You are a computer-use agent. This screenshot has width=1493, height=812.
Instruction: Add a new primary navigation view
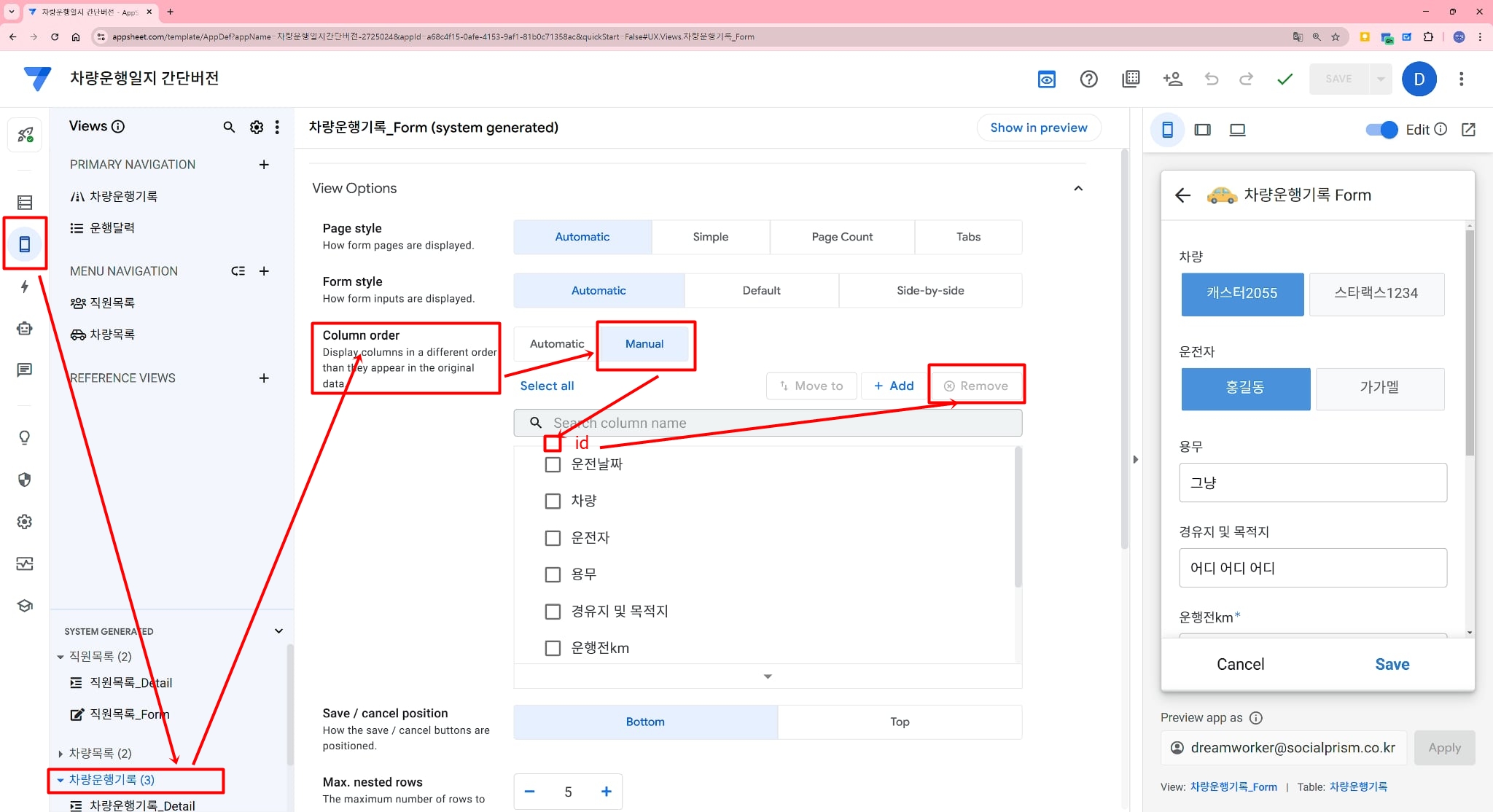coord(264,165)
